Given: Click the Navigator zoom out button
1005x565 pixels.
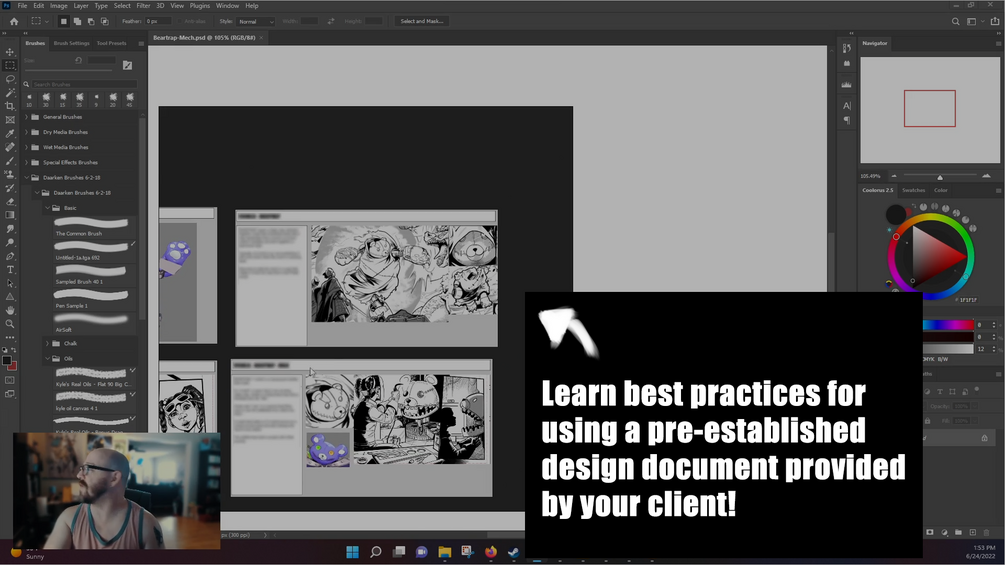Looking at the screenshot, I should [893, 176].
